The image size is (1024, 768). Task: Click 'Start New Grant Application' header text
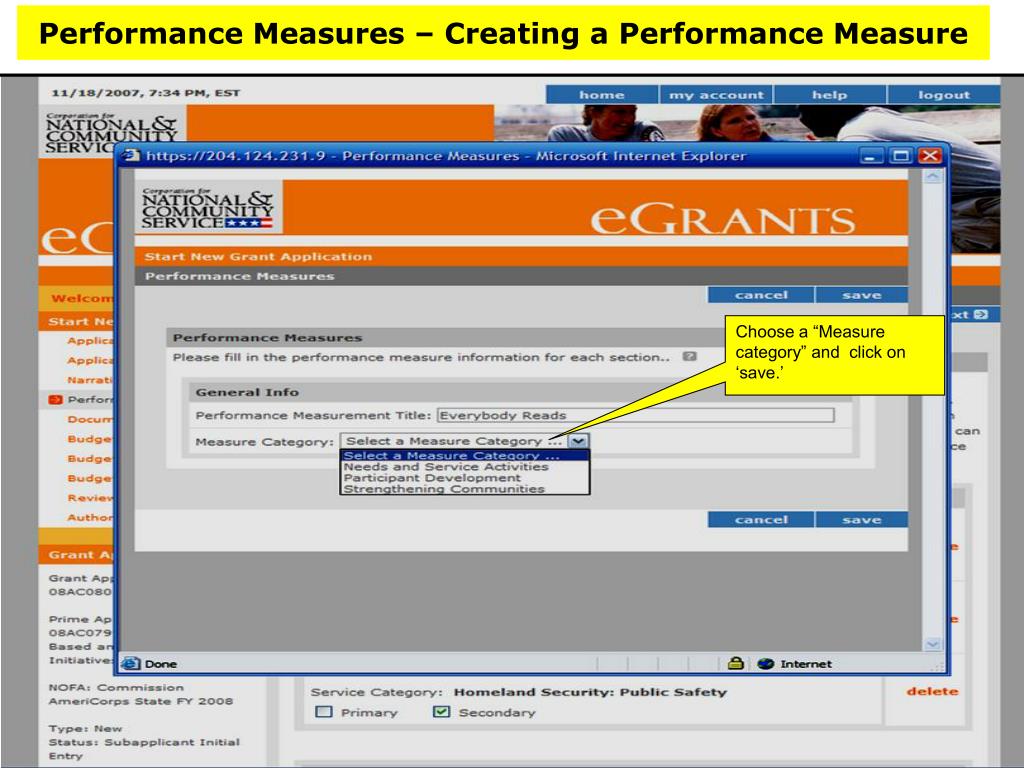[x=259, y=257]
